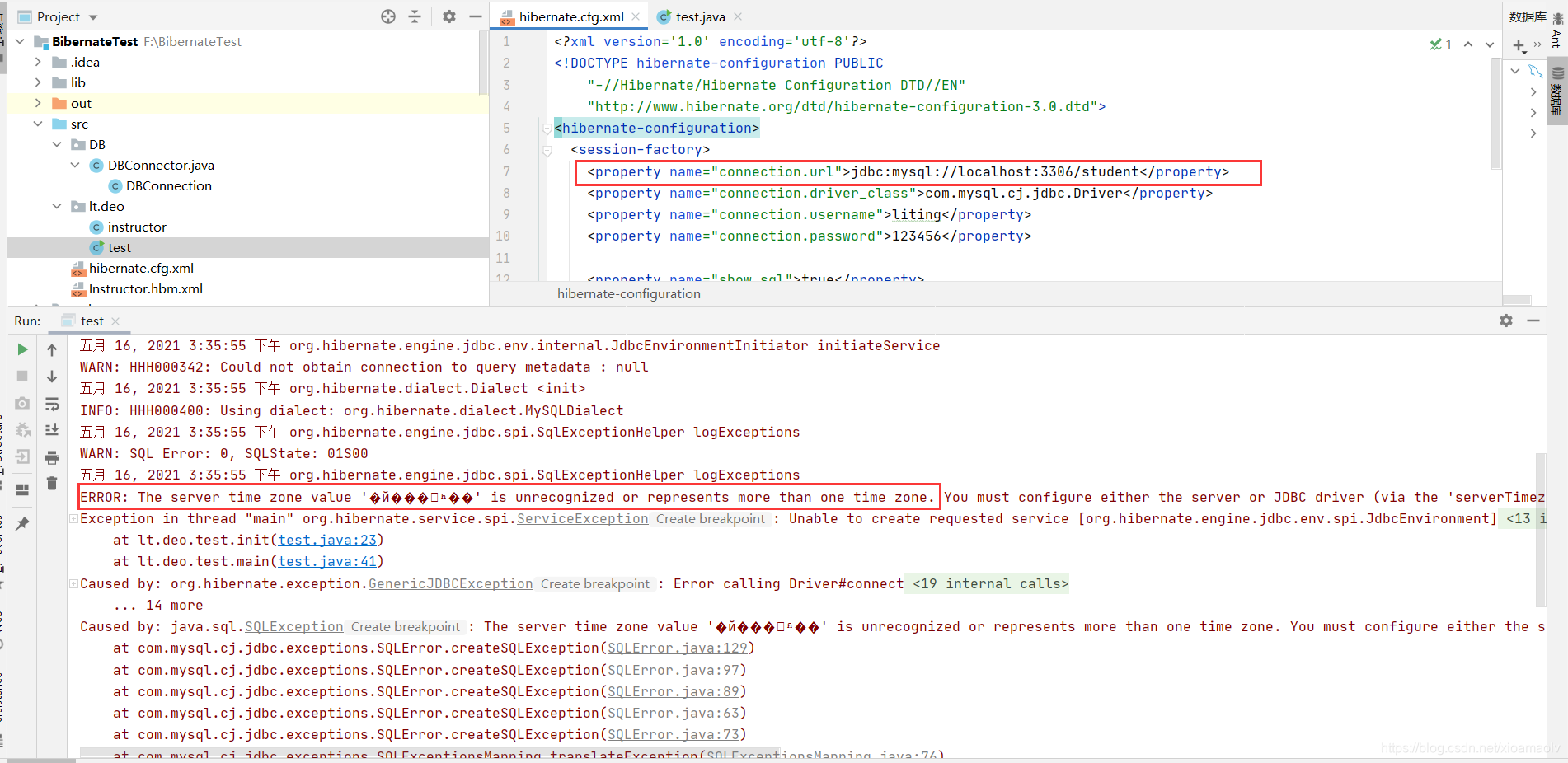Collapse the src folder

38,124
